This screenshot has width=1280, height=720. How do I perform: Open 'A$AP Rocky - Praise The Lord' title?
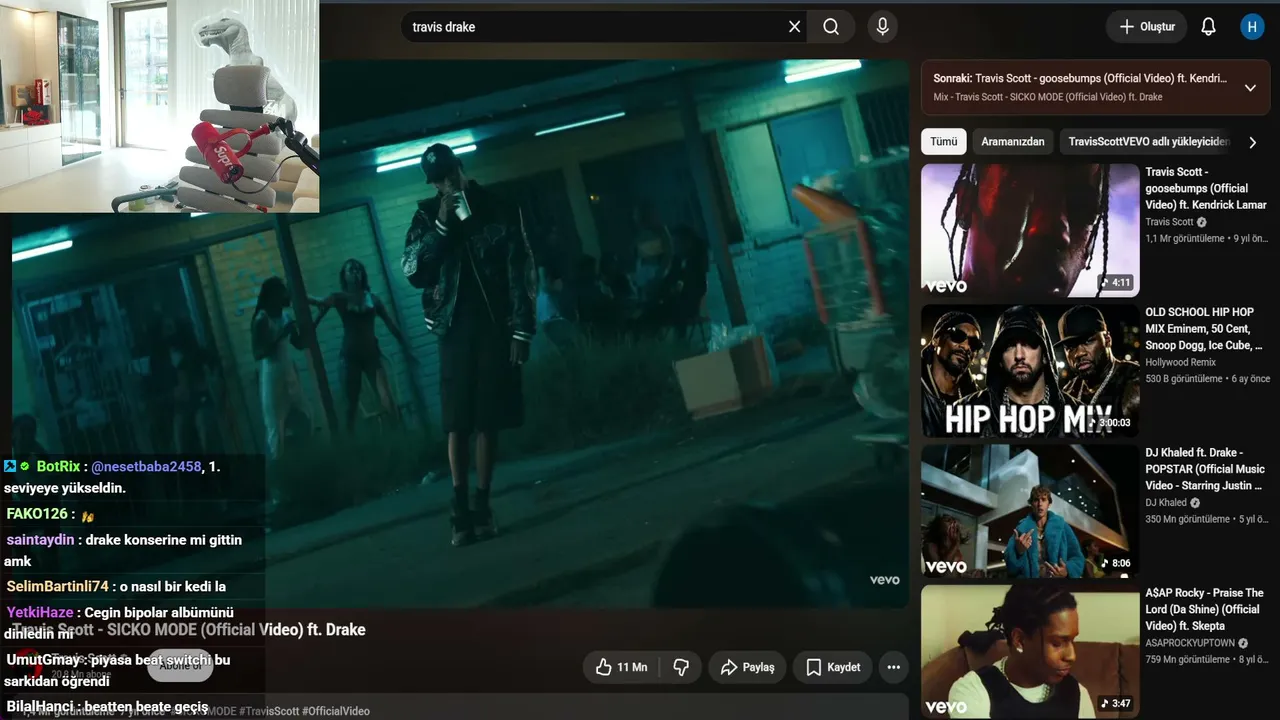1205,609
